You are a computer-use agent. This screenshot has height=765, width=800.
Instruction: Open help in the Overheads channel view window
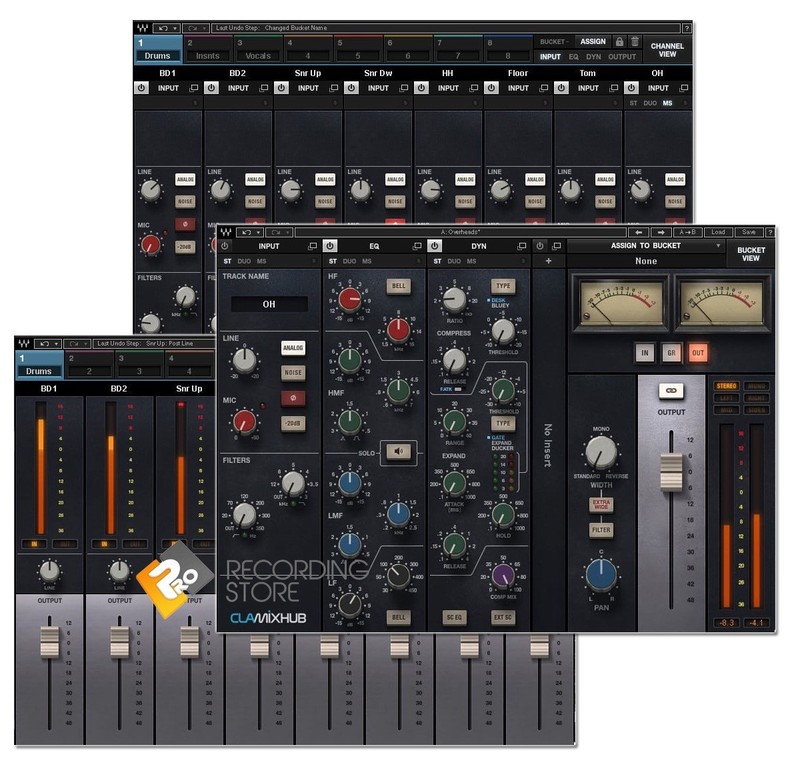pyautogui.click(x=770, y=232)
